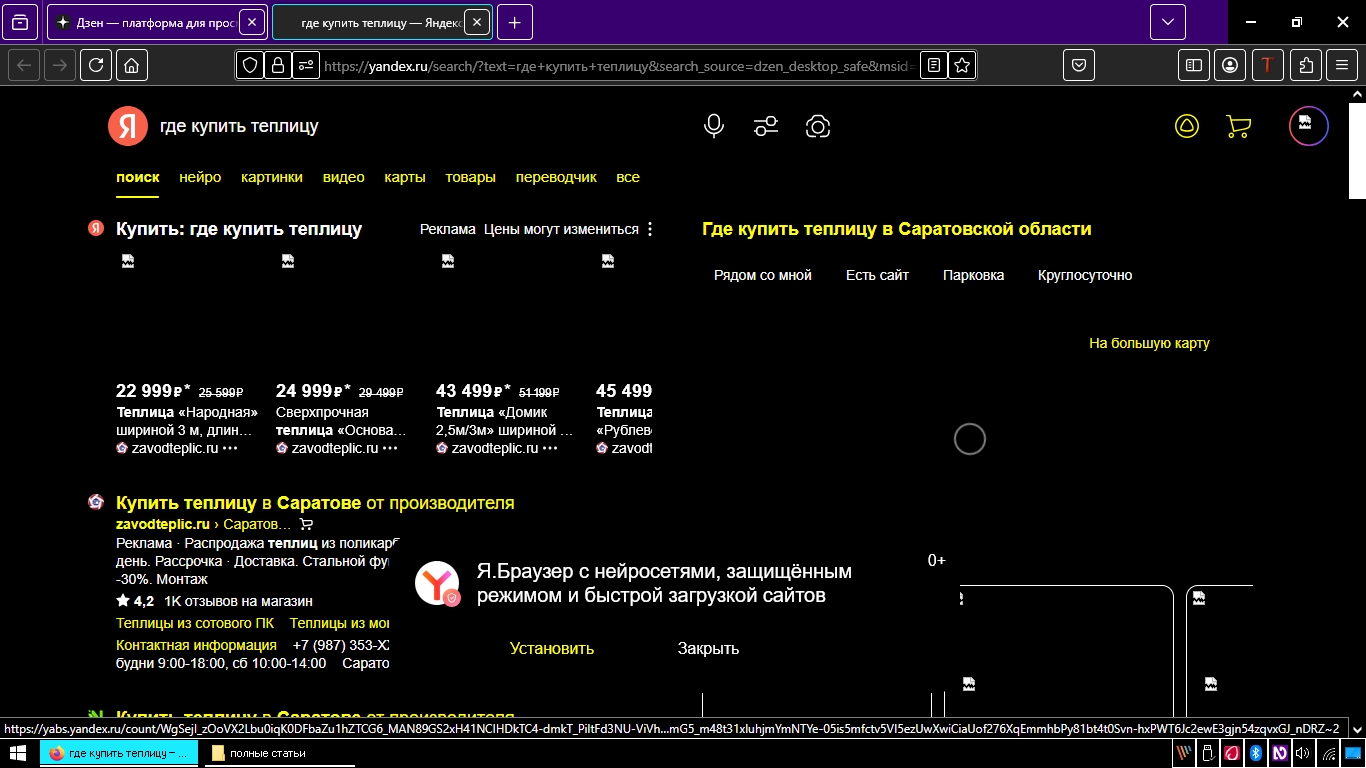Save page to Pocket
The height and width of the screenshot is (768, 1366).
click(1079, 65)
